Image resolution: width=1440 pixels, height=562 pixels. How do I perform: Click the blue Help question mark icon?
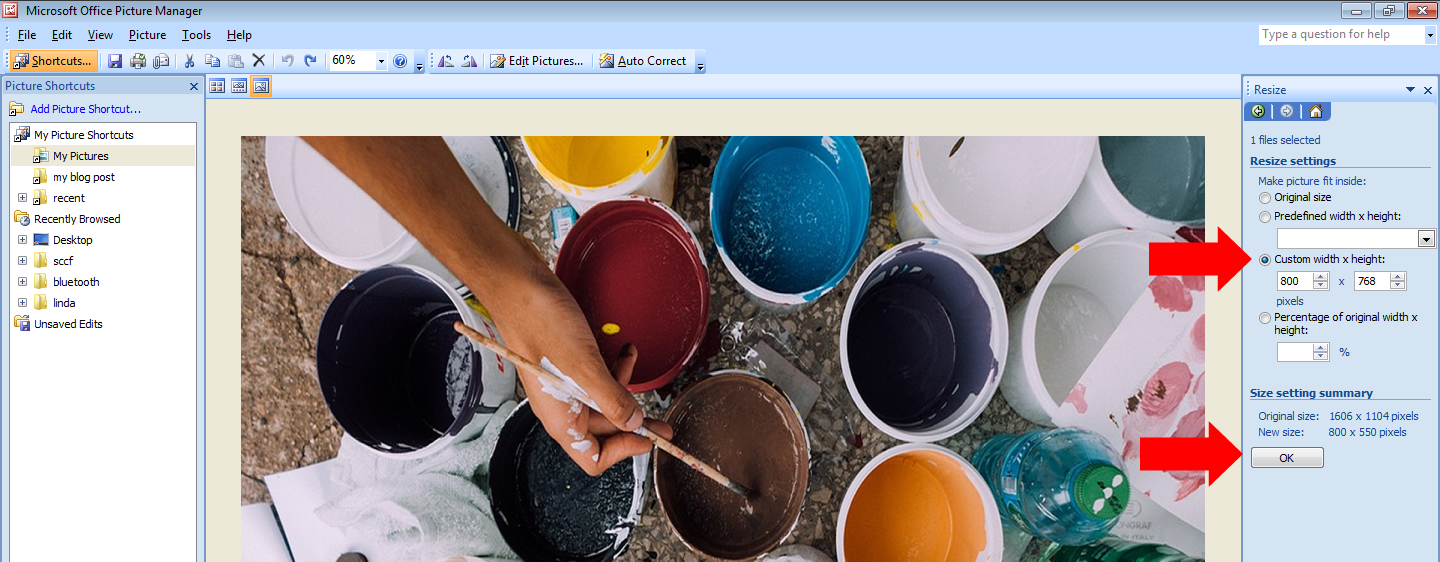point(400,61)
